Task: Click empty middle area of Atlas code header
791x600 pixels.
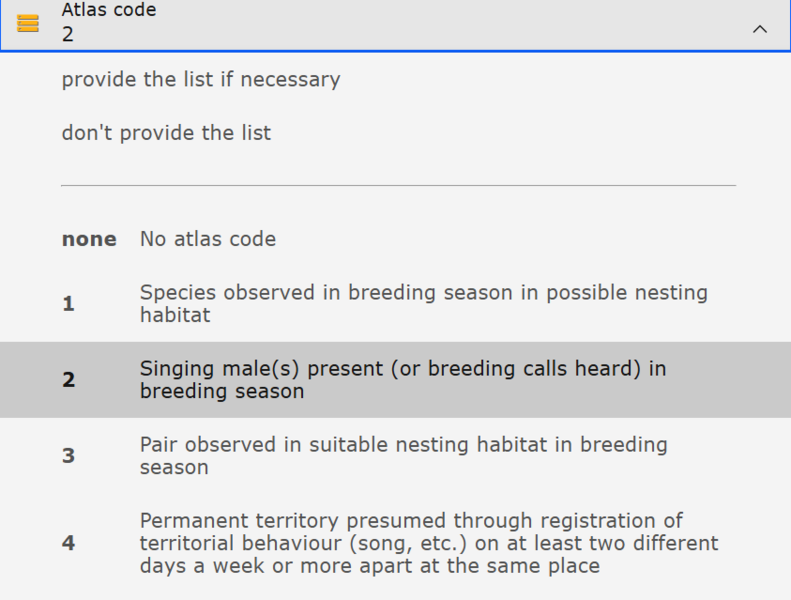Action: point(450,25)
